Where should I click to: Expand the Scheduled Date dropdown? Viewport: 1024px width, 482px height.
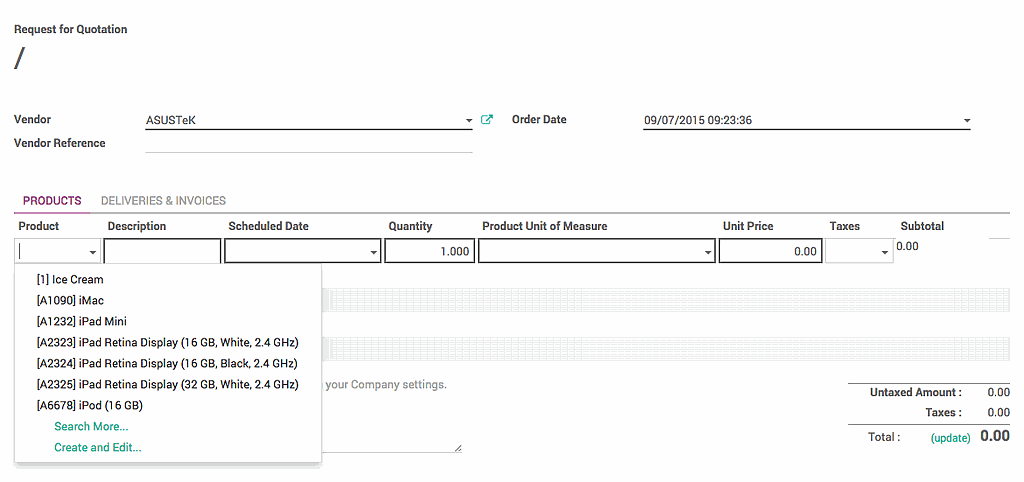373,252
